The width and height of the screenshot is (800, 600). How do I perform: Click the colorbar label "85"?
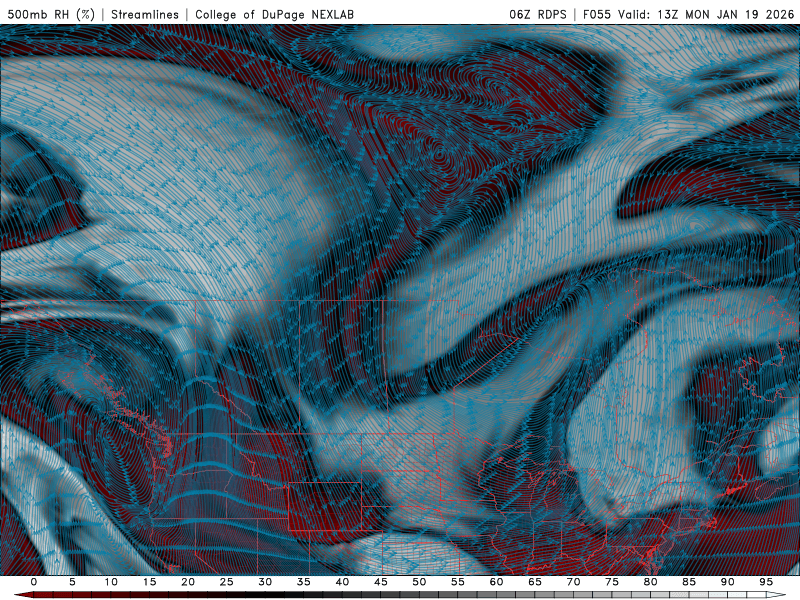(689, 582)
